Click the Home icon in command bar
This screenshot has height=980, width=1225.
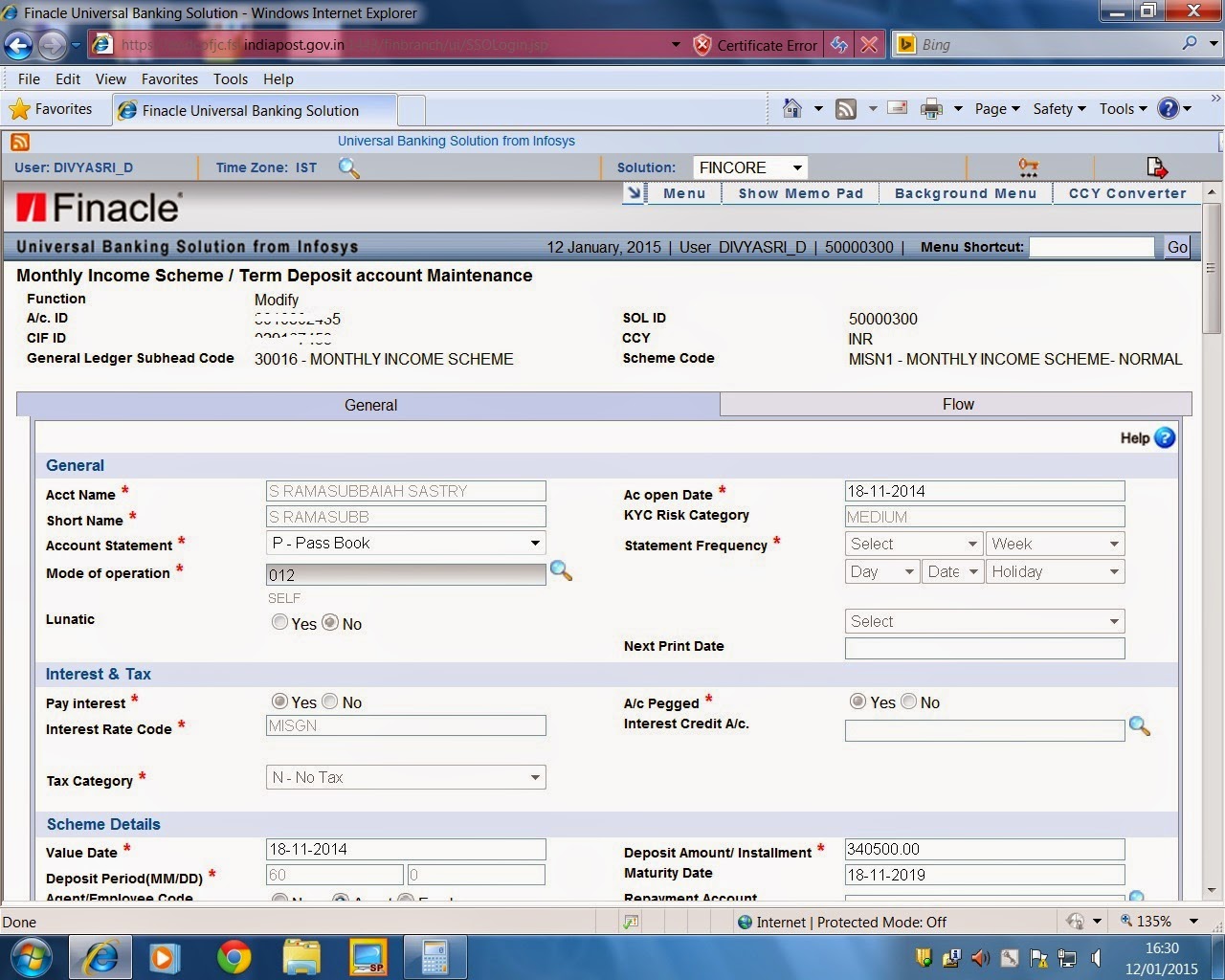tap(791, 108)
